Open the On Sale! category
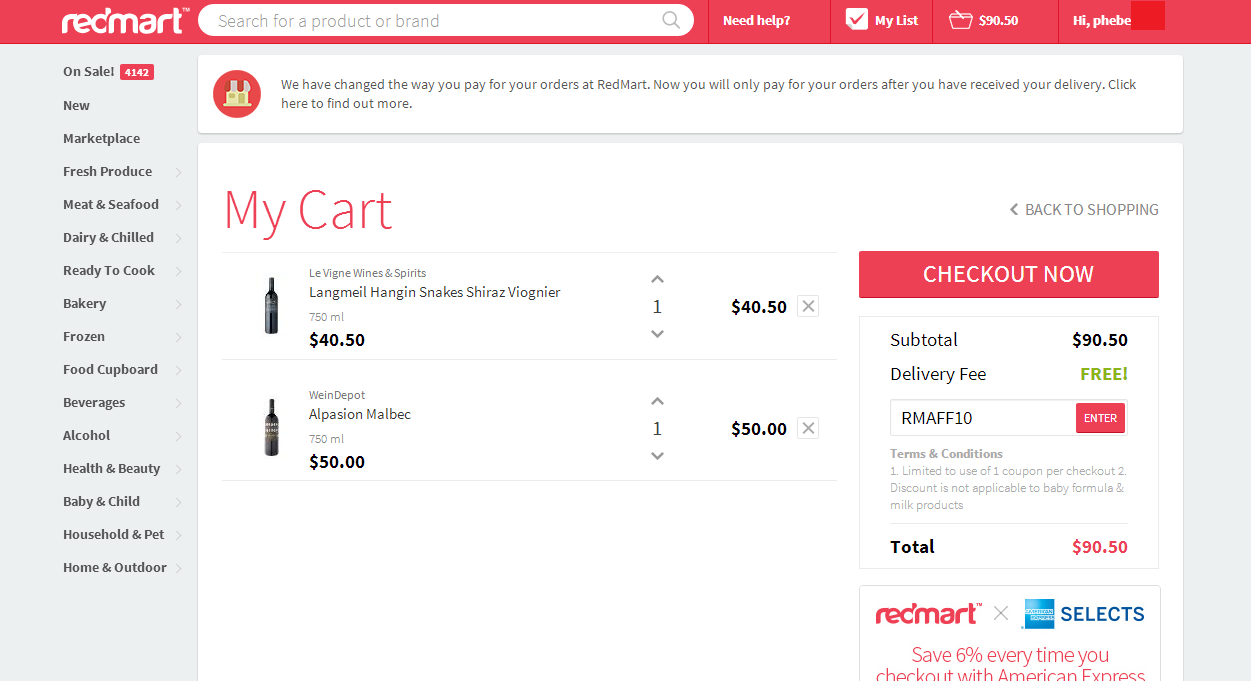The image size is (1251, 681). [89, 71]
